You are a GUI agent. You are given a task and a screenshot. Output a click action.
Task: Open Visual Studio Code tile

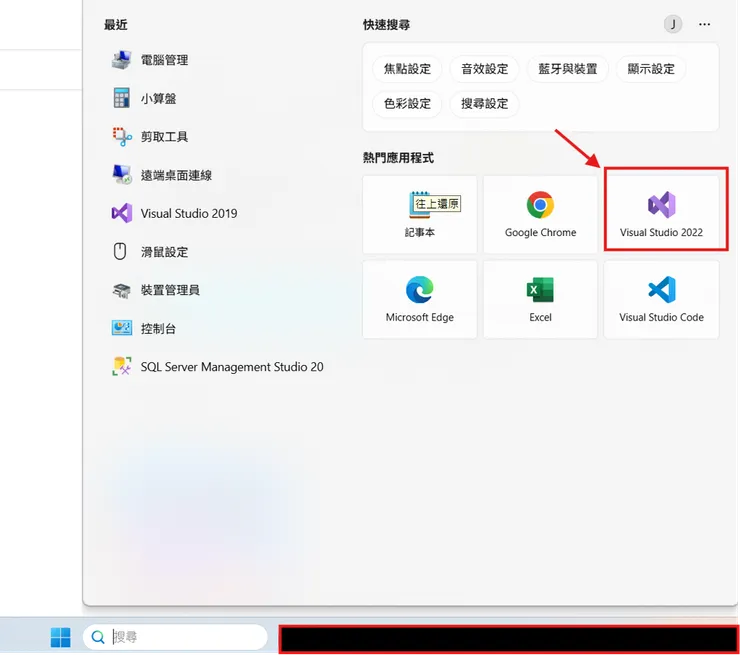pyautogui.click(x=661, y=299)
